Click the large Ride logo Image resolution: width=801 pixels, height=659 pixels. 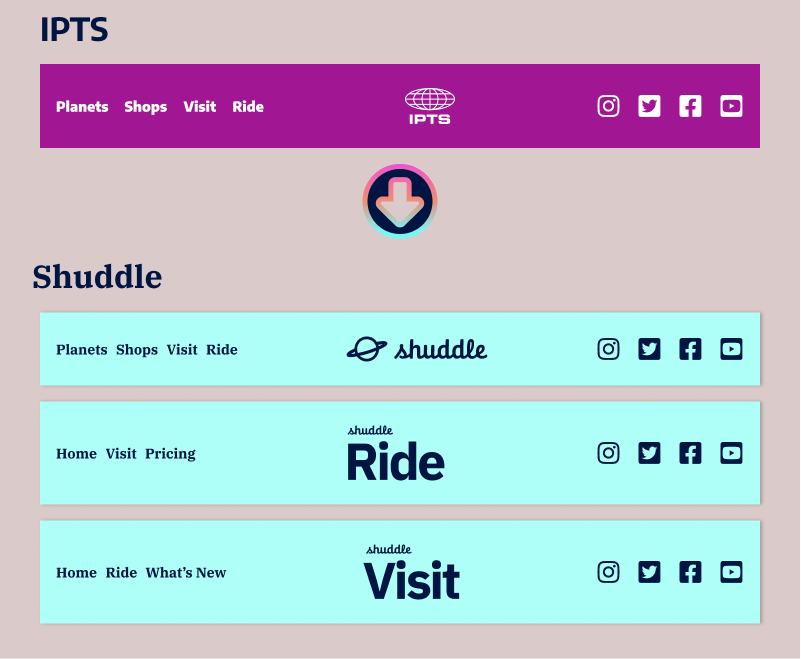[395, 455]
